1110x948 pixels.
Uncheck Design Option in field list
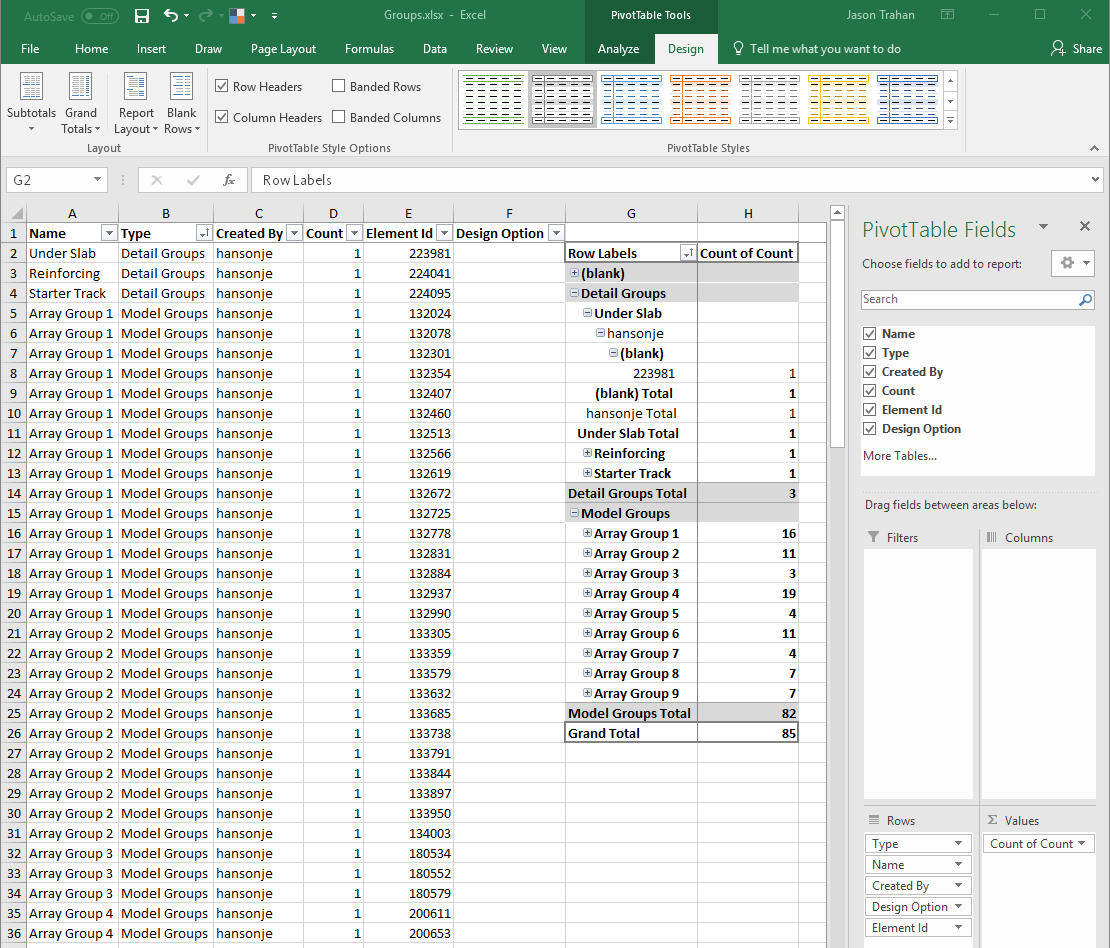point(870,429)
